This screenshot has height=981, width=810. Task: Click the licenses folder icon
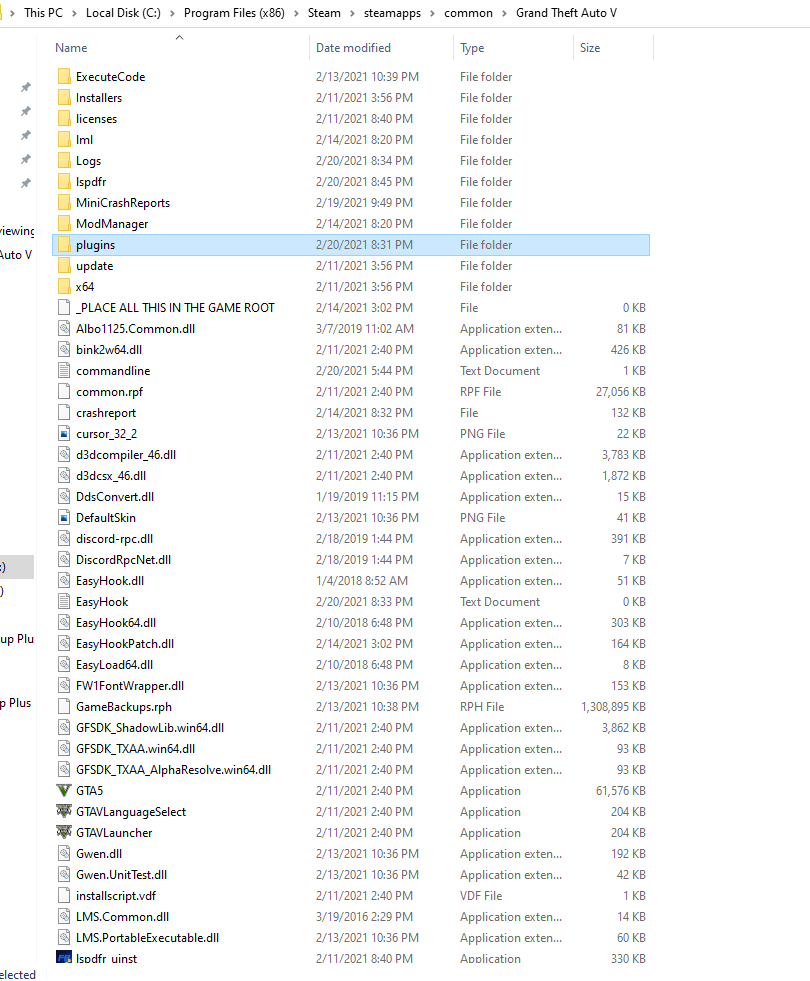tap(64, 118)
